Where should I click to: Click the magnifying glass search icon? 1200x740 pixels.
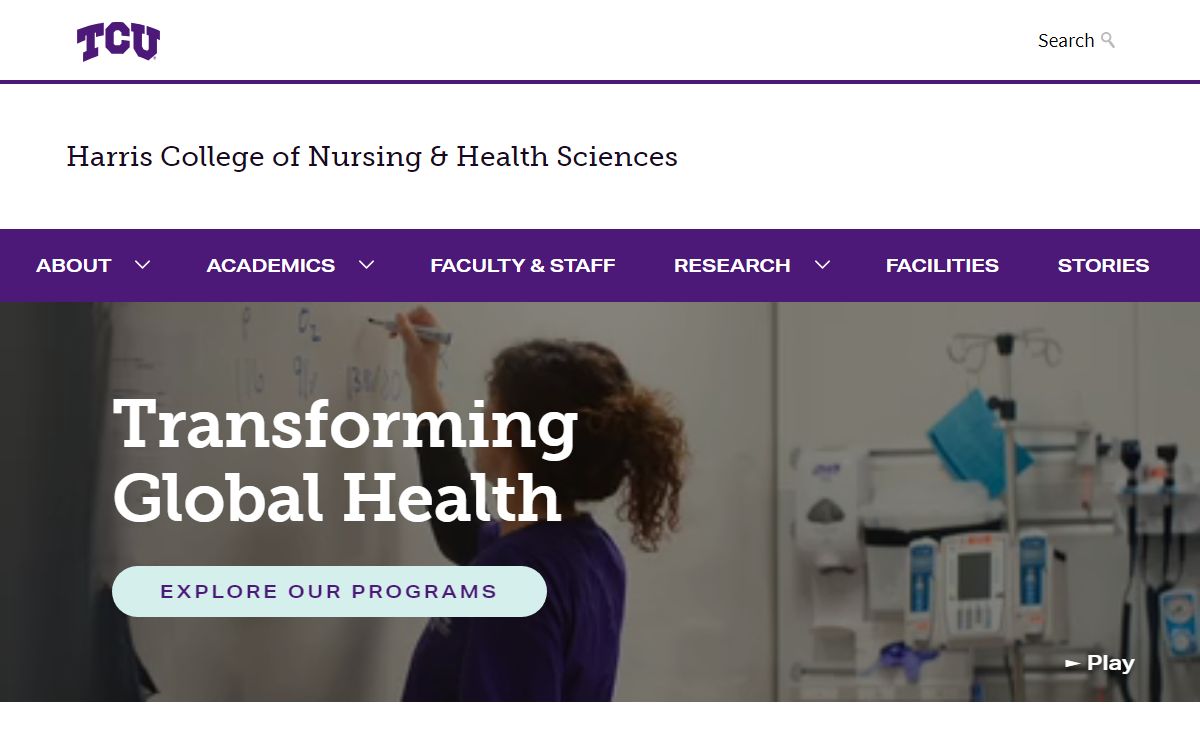[x=1108, y=40]
